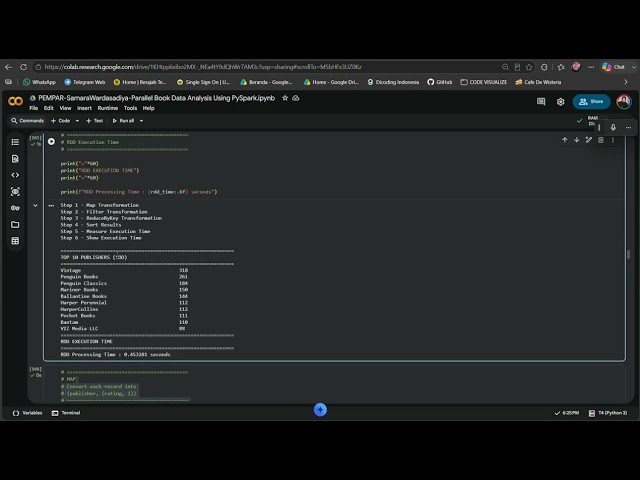640x480 pixels.
Task: Open the Copilot Chat button in browser
Action: [613, 67]
